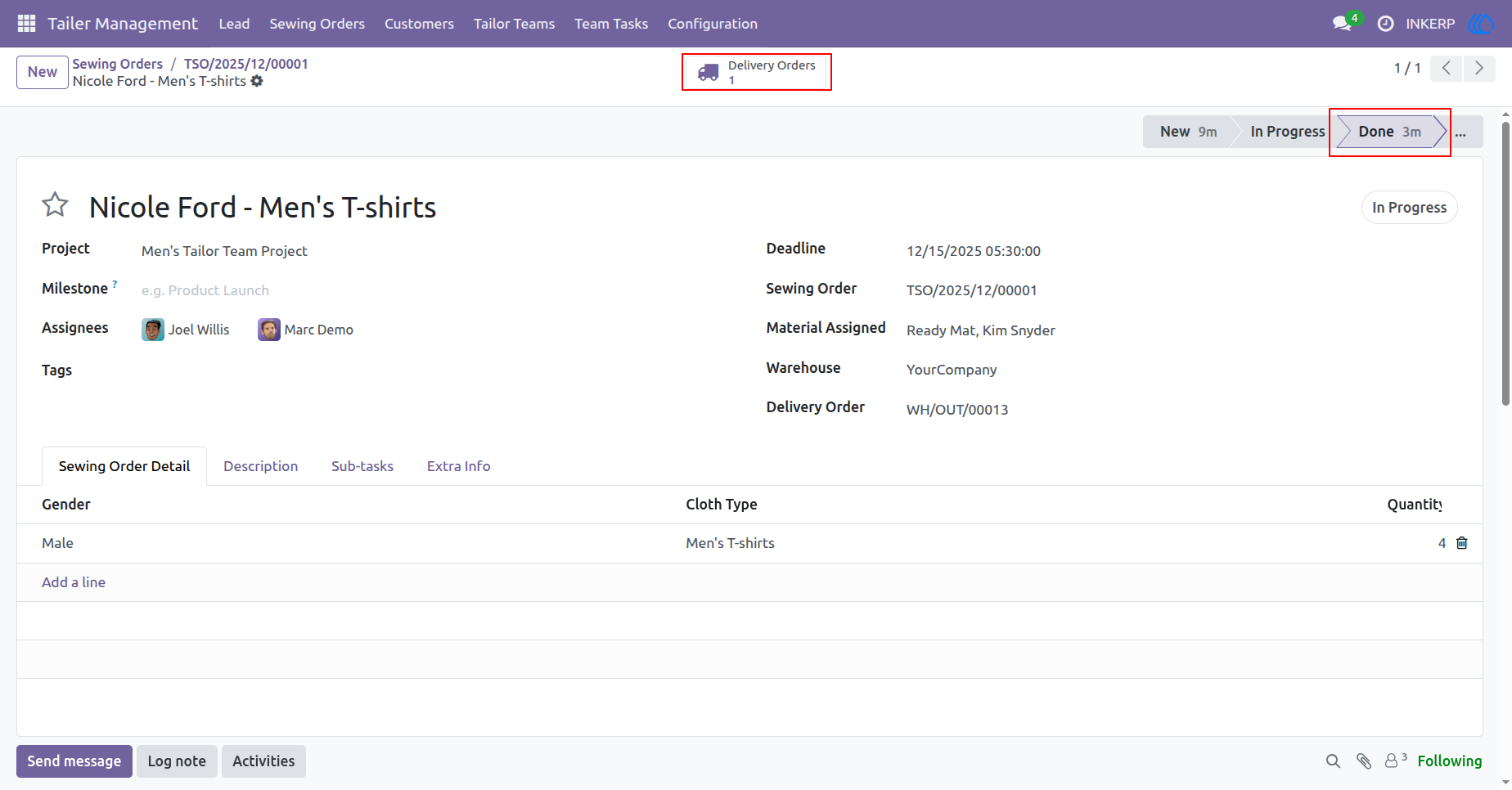This screenshot has height=790, width=1512.
Task: Open the Team Tasks menu
Action: coord(611,24)
